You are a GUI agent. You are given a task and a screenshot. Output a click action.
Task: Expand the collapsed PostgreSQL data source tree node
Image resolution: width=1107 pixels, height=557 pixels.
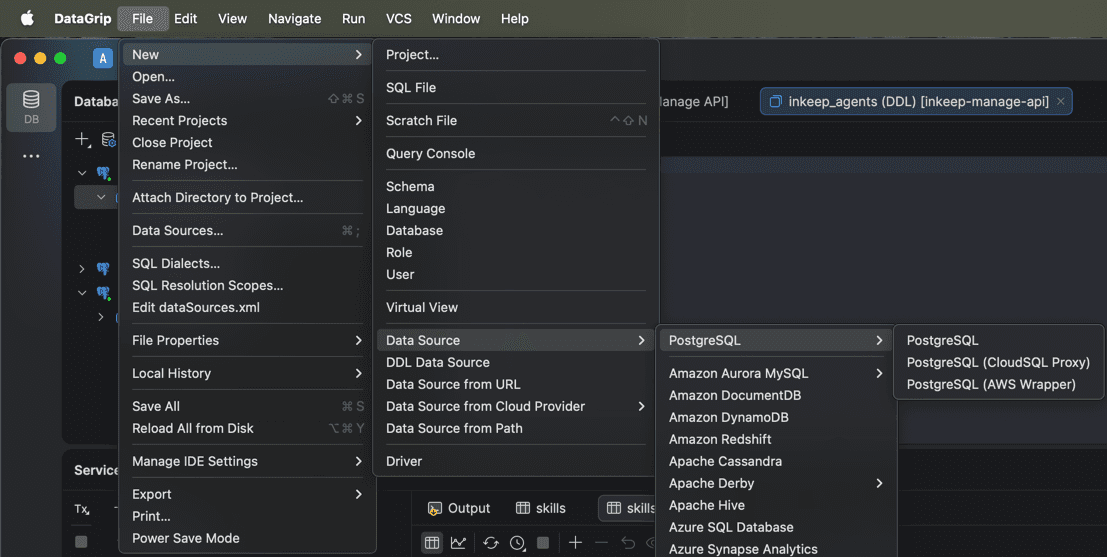(82, 268)
